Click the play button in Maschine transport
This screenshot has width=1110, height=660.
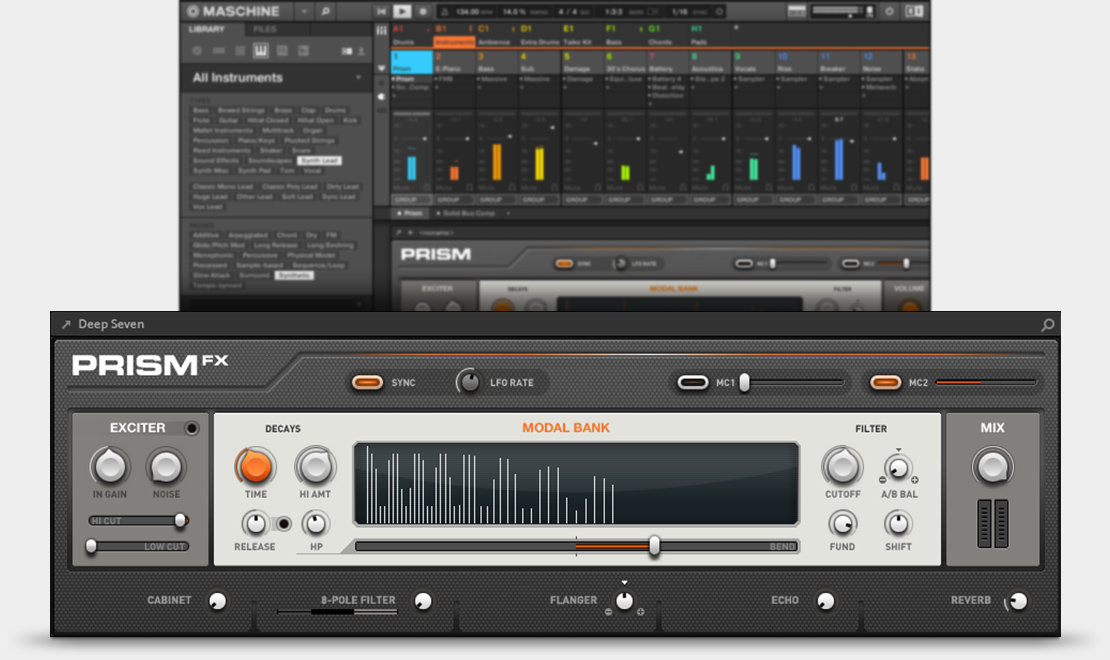[x=402, y=11]
